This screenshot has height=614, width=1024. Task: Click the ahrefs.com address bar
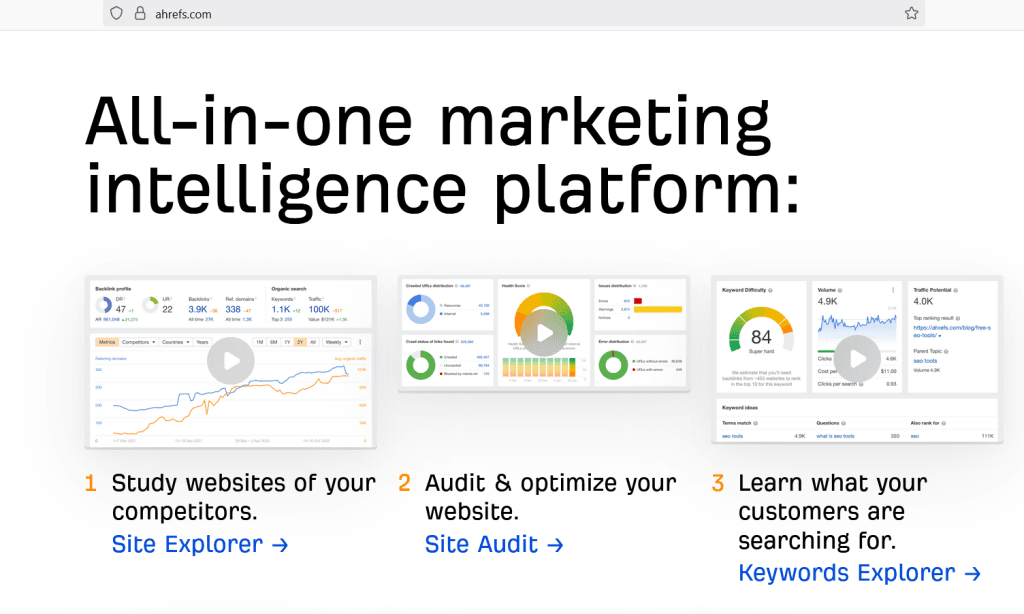[500, 14]
